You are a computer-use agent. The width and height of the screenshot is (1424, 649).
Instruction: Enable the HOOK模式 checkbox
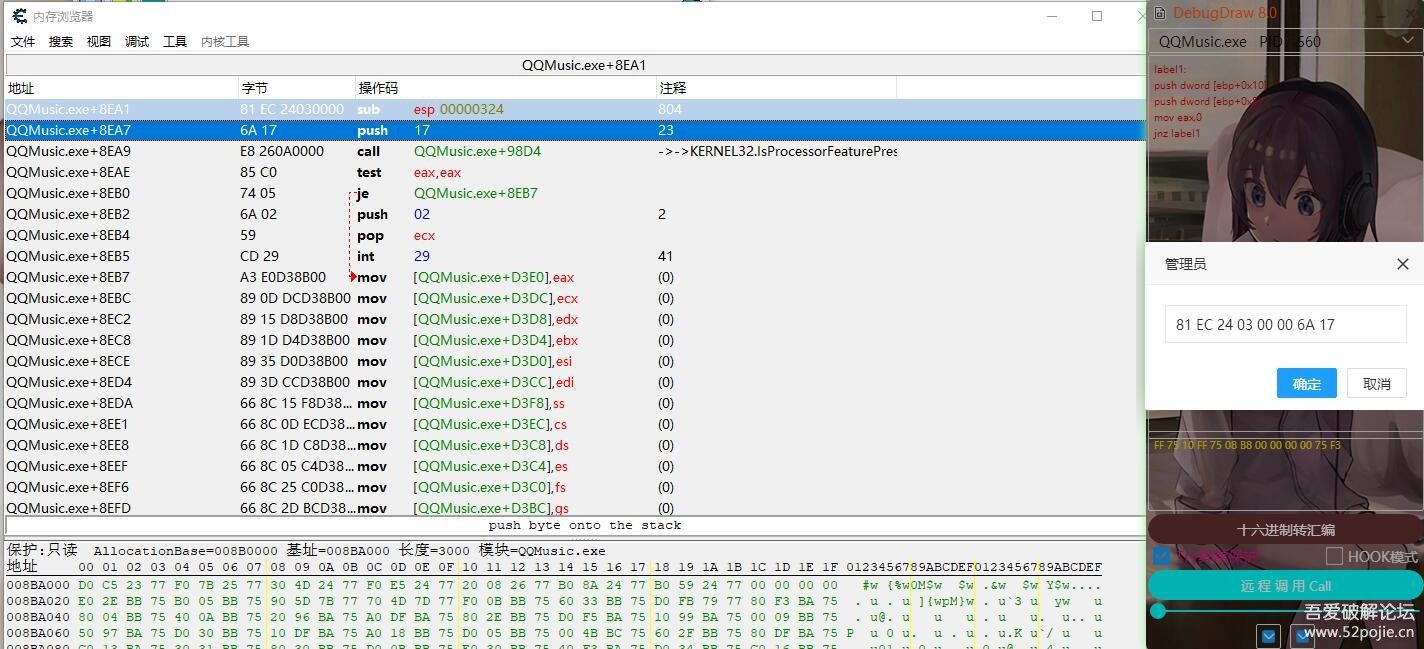1334,556
